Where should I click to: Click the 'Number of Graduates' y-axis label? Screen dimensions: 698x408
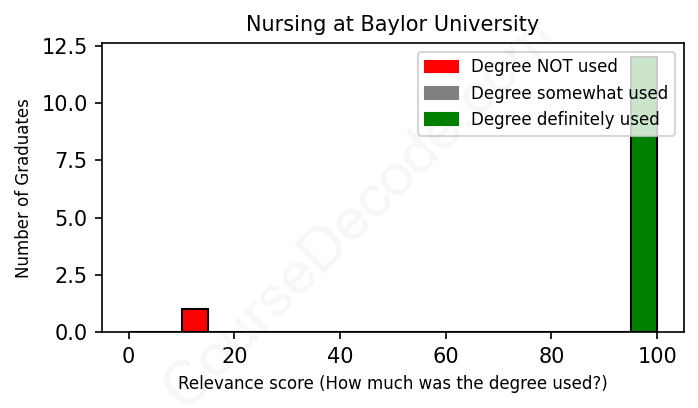pyautogui.click(x=23, y=188)
